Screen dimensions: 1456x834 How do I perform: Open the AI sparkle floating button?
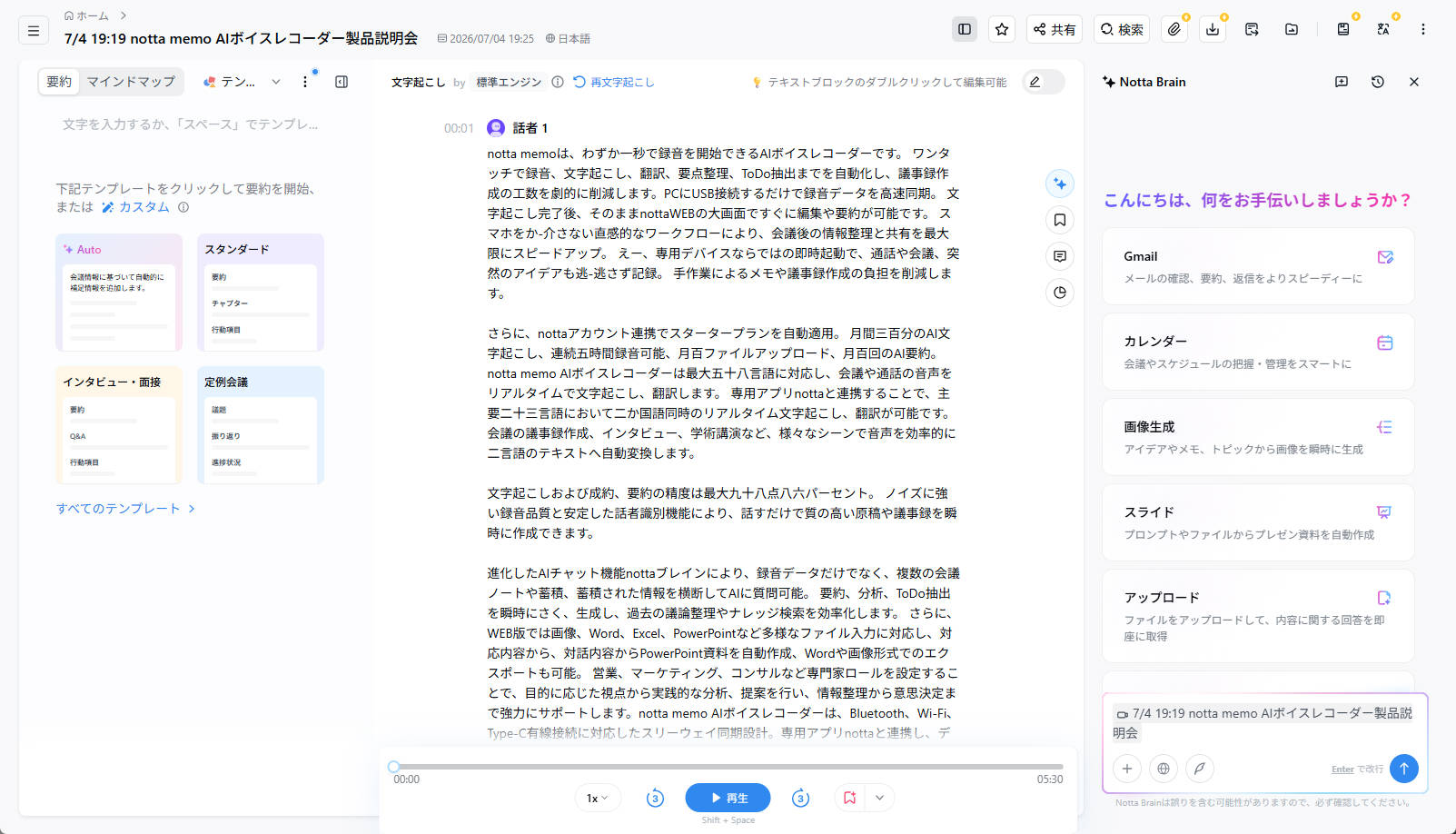coord(1060,184)
